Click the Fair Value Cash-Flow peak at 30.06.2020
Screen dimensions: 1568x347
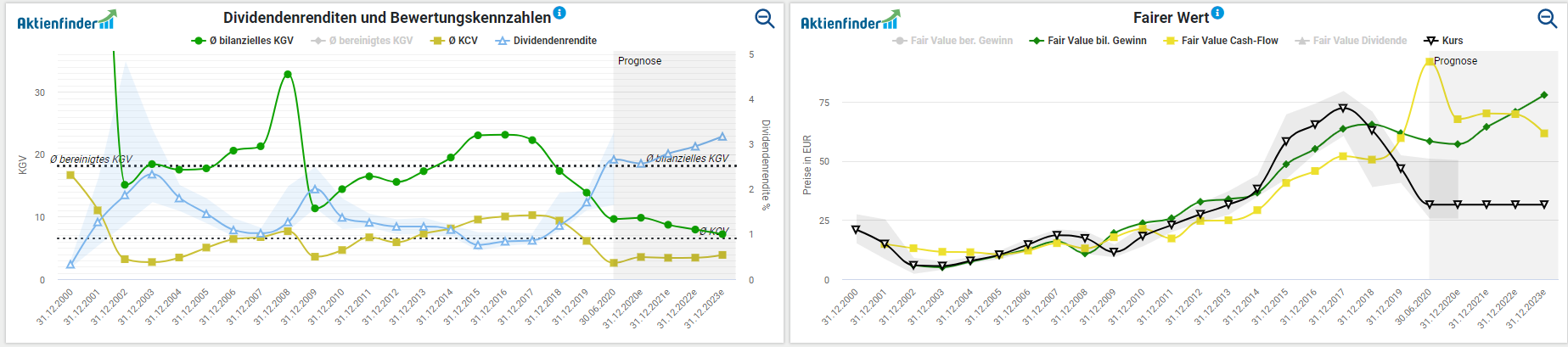pyautogui.click(x=1430, y=61)
